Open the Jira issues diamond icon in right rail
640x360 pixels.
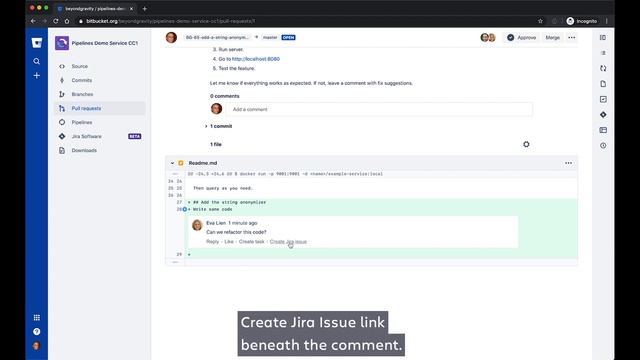coord(603,115)
